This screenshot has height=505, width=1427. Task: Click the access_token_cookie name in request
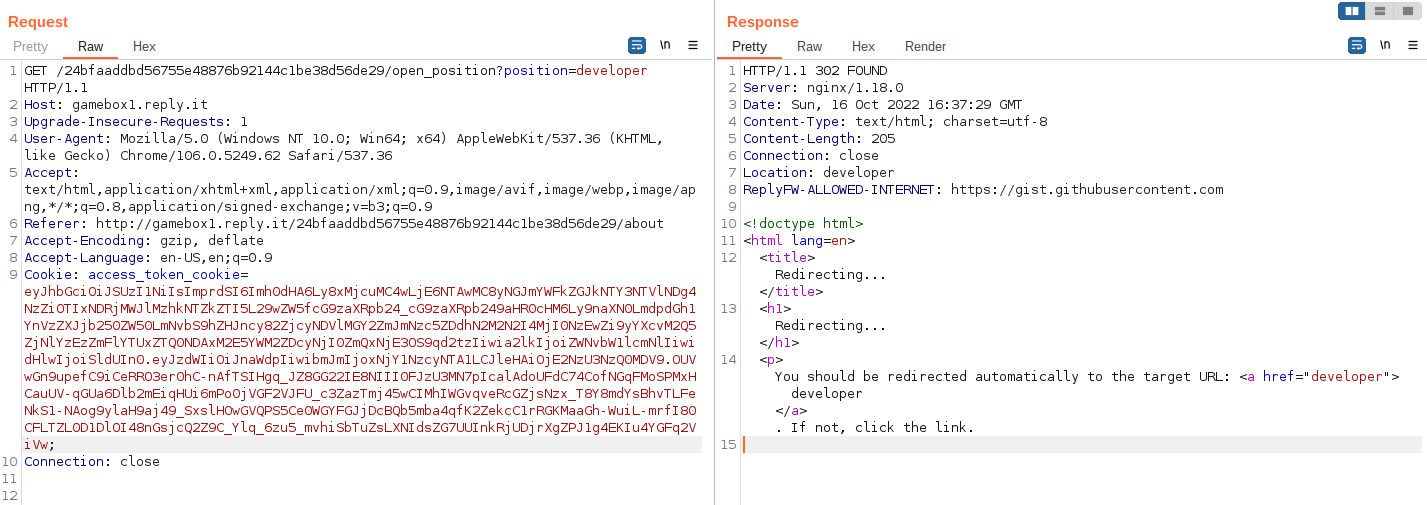(x=164, y=274)
